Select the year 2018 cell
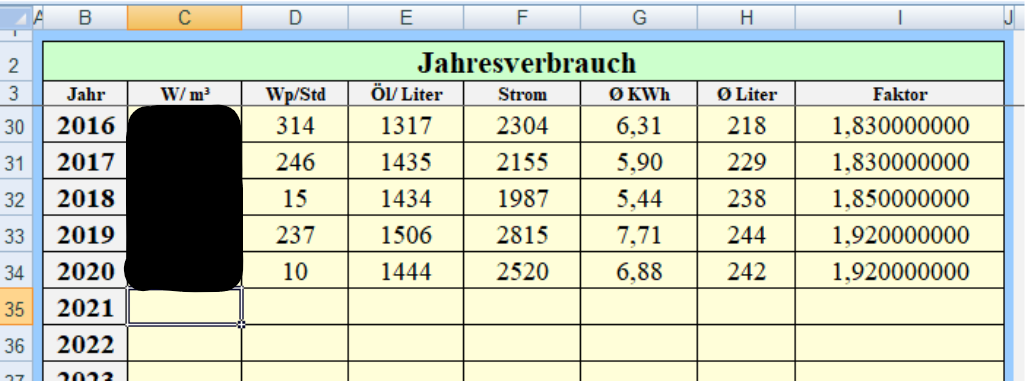The image size is (1025, 381). pos(86,198)
